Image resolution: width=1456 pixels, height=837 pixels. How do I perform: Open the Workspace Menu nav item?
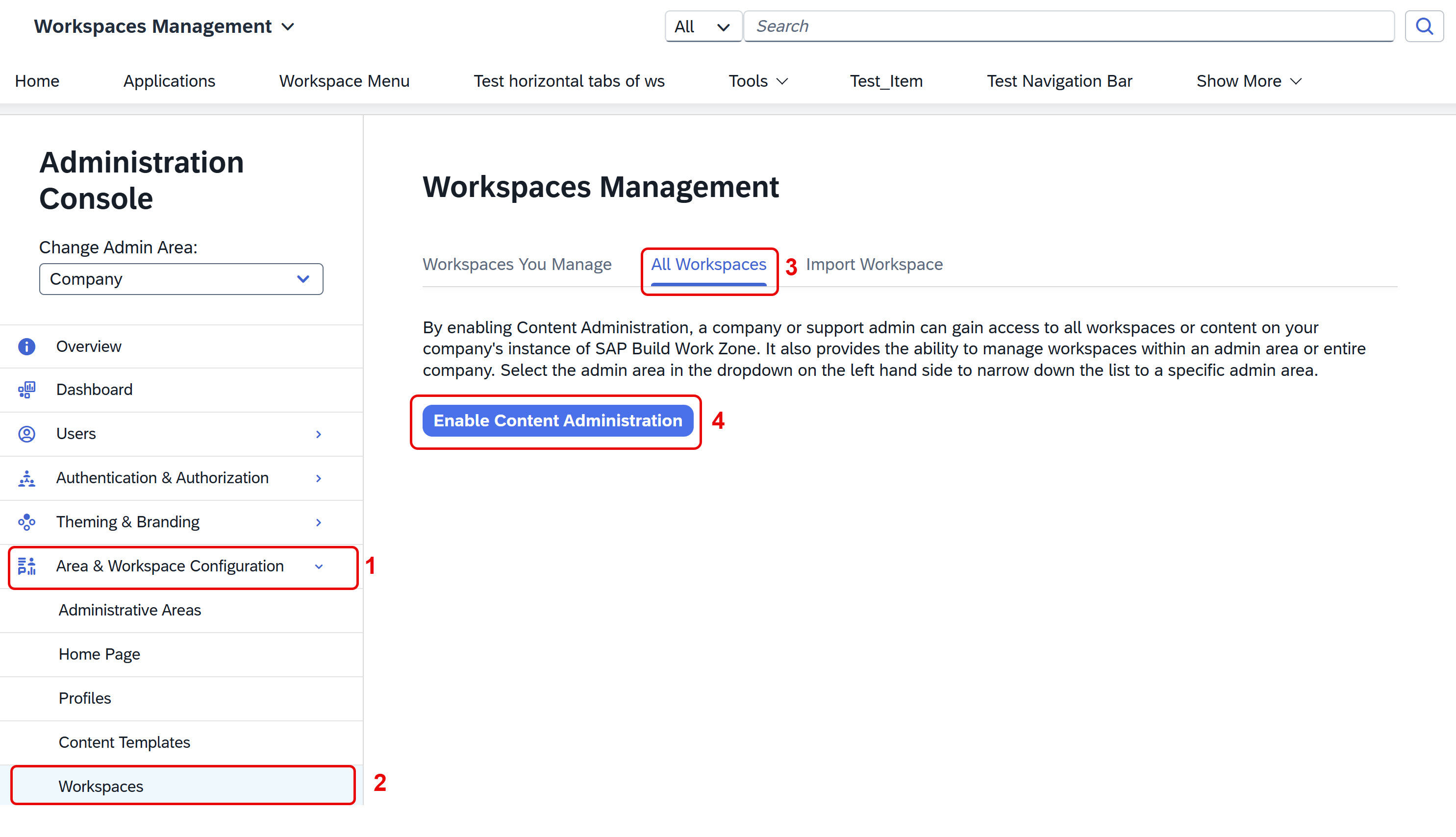(x=344, y=81)
